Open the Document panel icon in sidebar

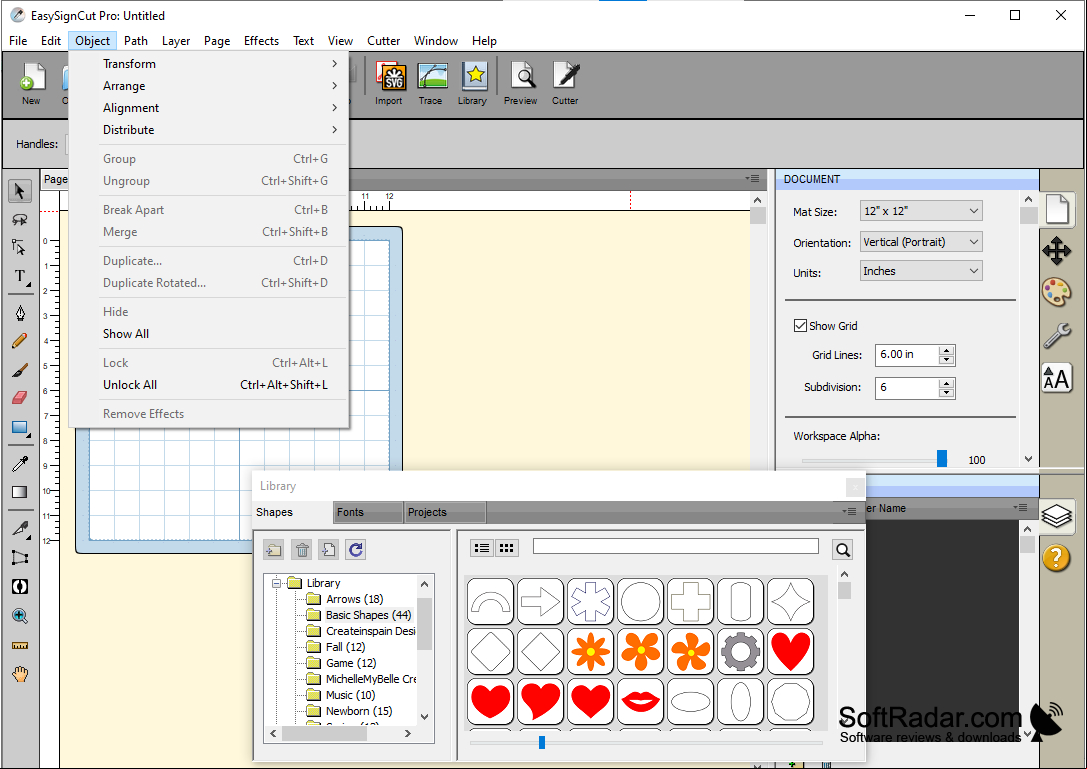click(x=1057, y=209)
